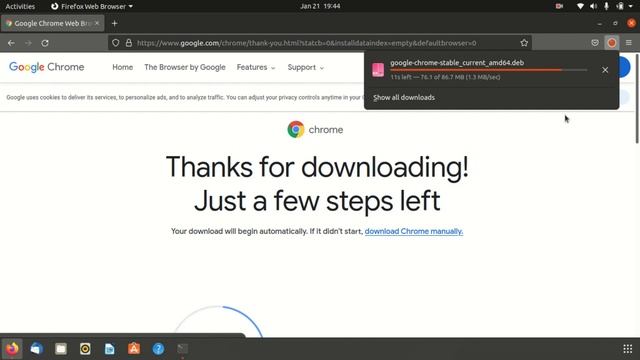Image resolution: width=640 pixels, height=360 pixels.
Task: Open the clock and calendar panel
Action: (320, 6)
